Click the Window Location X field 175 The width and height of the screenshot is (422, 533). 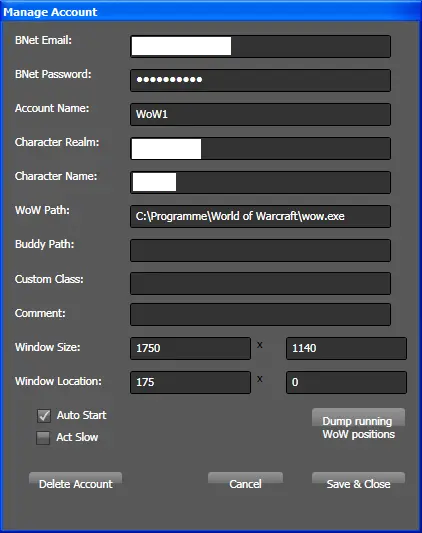click(190, 382)
